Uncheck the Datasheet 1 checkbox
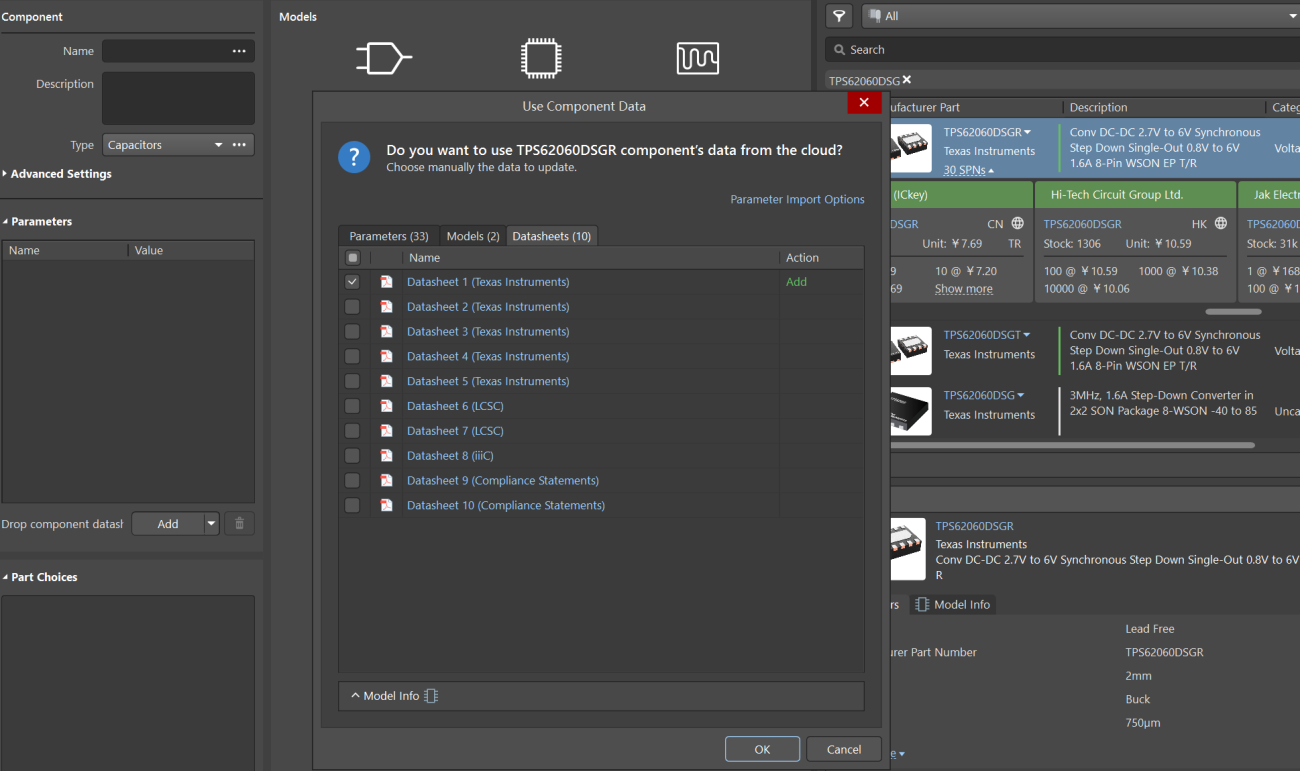This screenshot has height=771, width=1300. pyautogui.click(x=352, y=282)
